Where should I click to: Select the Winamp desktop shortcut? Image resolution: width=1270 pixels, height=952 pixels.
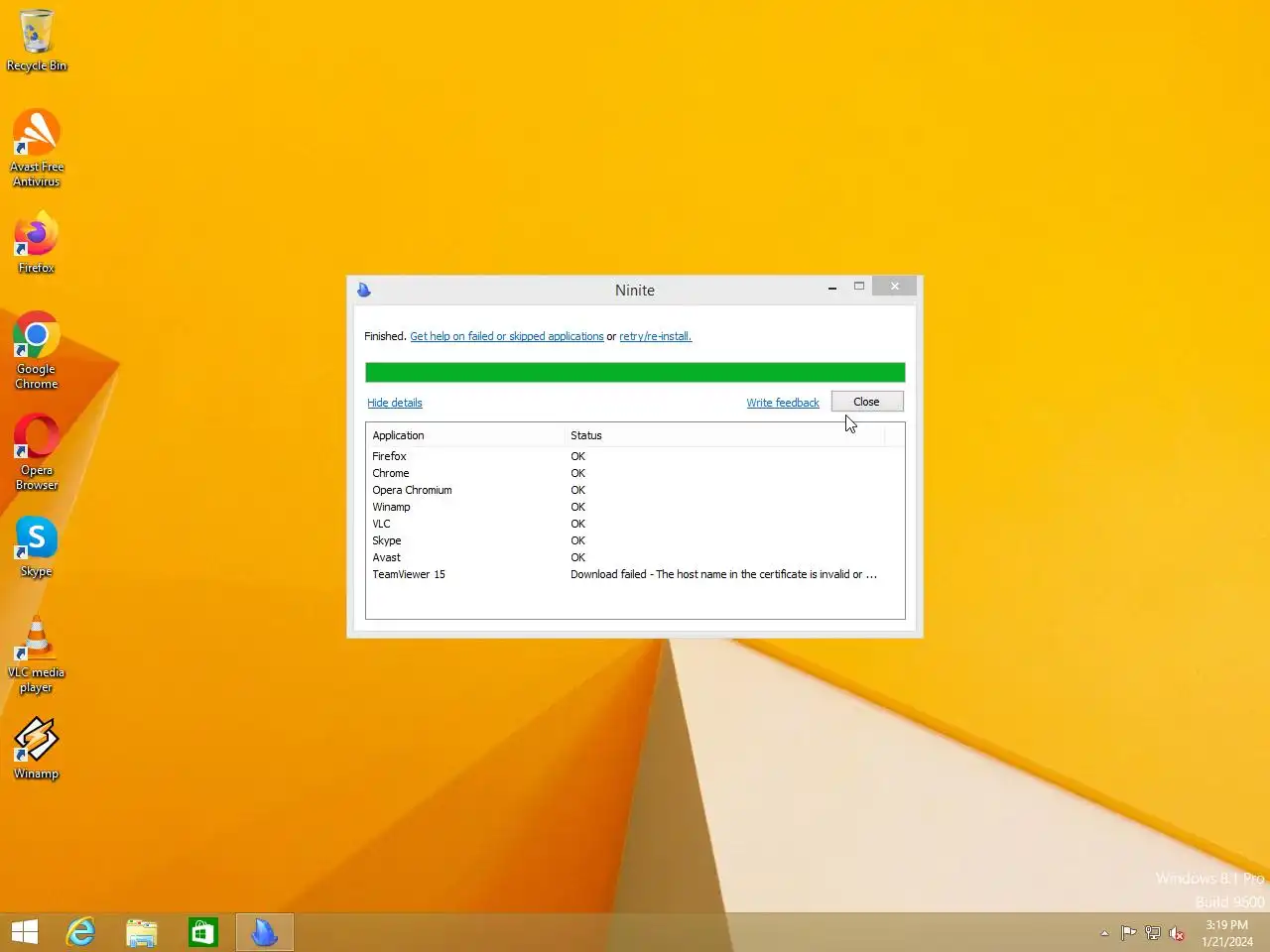[37, 749]
